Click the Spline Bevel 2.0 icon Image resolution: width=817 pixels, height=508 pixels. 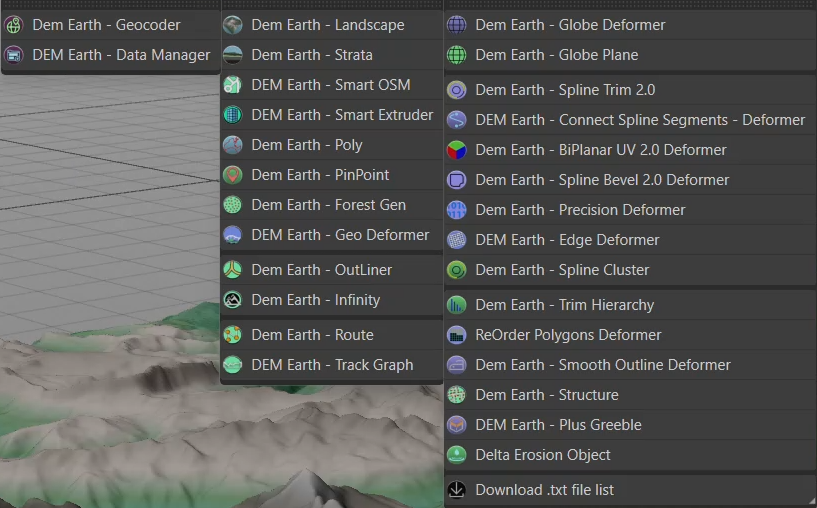click(x=457, y=180)
